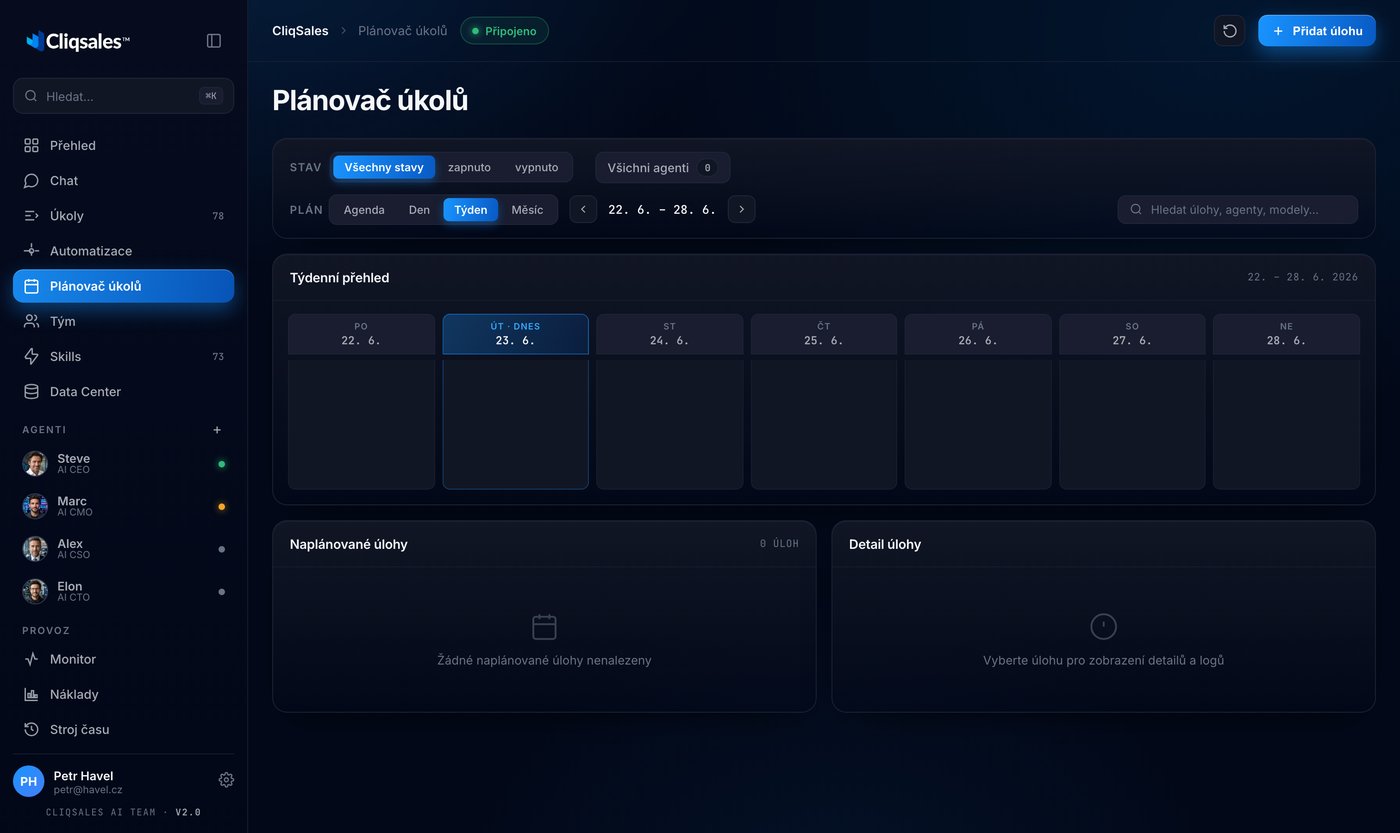Select the ST 24. 6. day header

pos(669,334)
